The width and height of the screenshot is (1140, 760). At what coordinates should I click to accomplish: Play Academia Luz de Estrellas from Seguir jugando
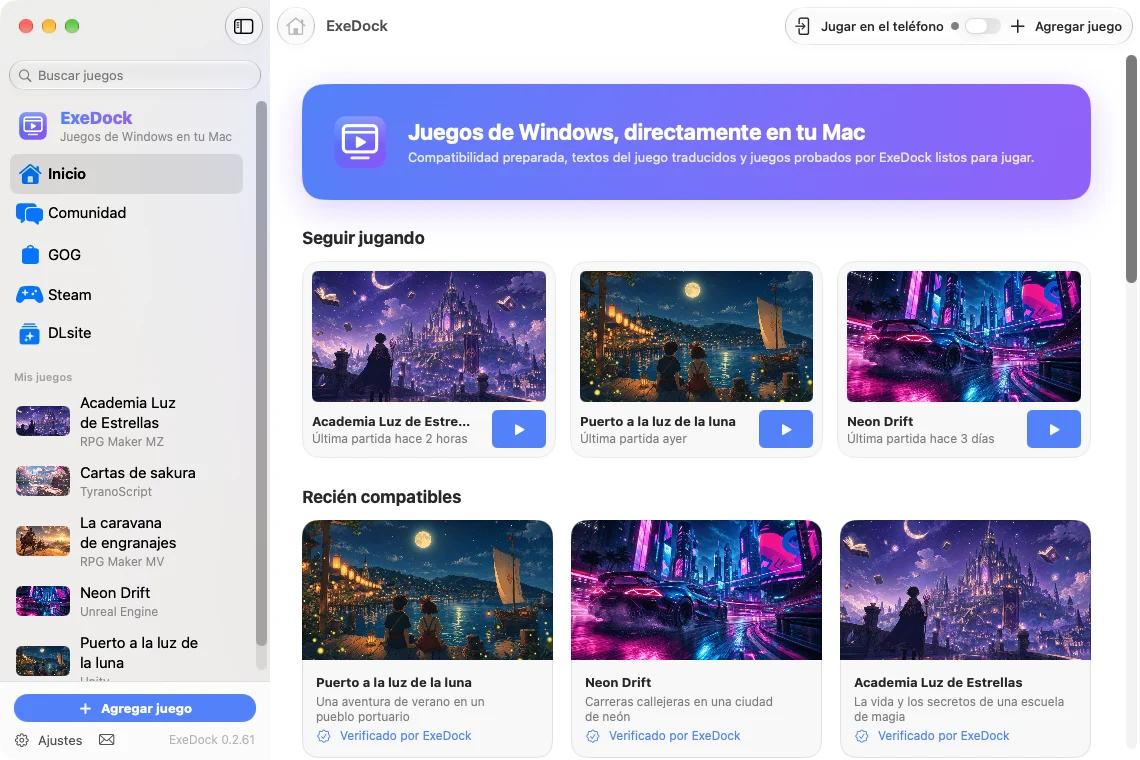[x=518, y=429]
